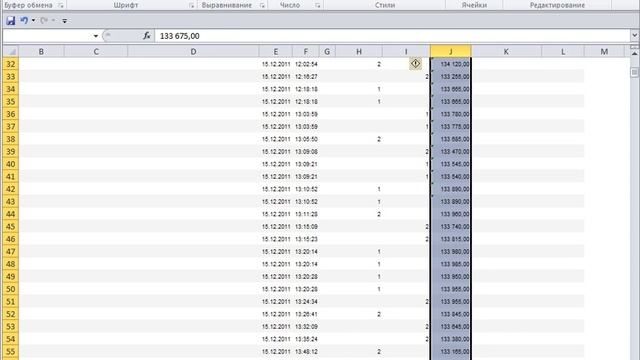Select column I header

(406, 51)
